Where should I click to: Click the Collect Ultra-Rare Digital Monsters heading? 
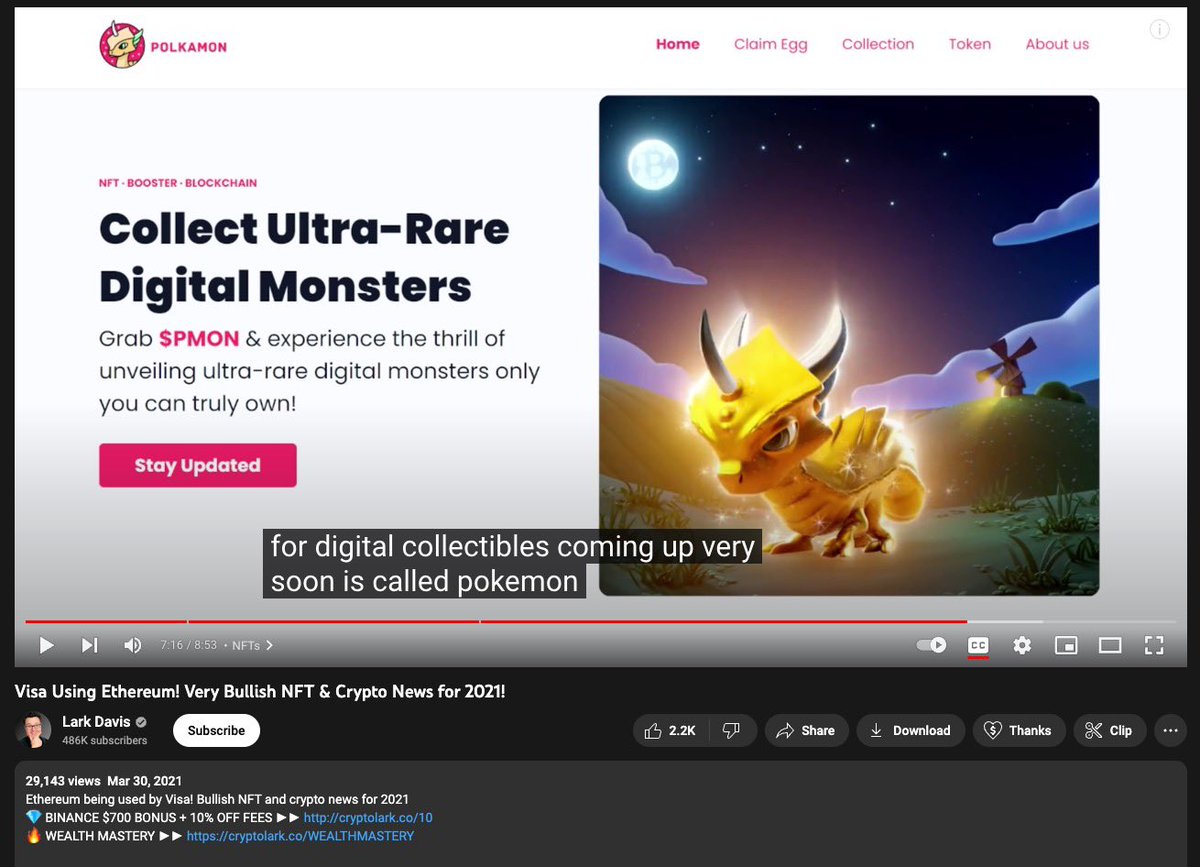coord(304,258)
